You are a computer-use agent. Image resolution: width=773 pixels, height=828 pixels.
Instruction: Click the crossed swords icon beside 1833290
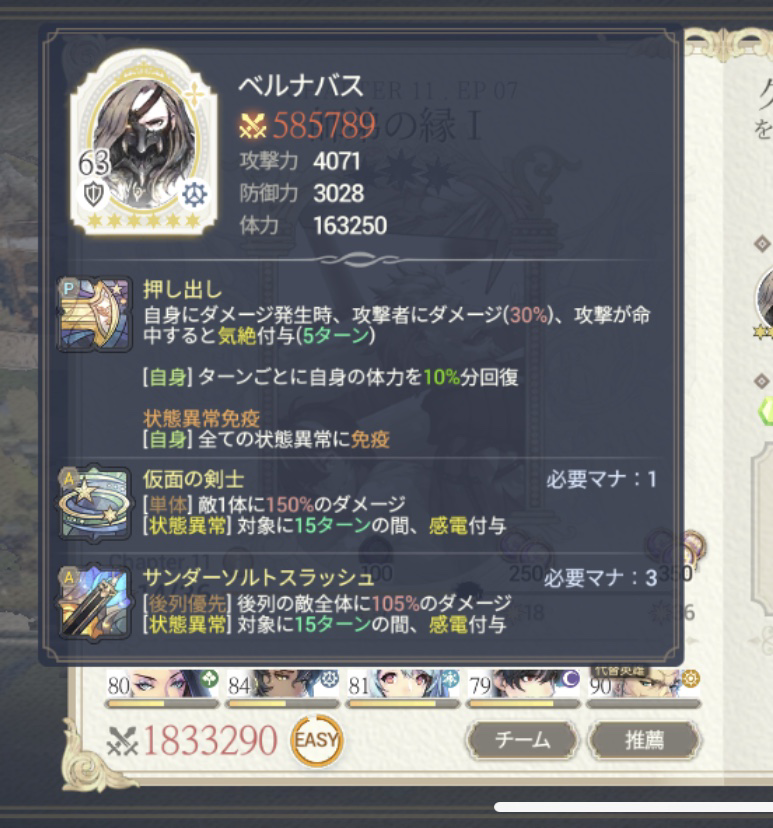pos(122,741)
